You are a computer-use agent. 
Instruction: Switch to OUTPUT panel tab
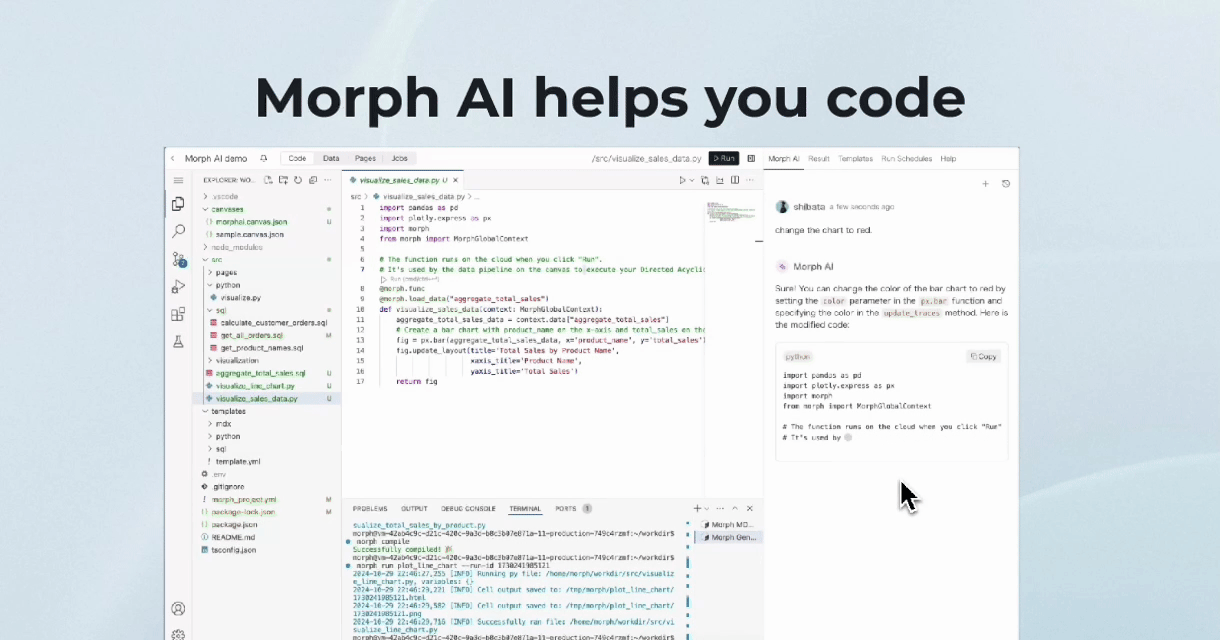[414, 508]
